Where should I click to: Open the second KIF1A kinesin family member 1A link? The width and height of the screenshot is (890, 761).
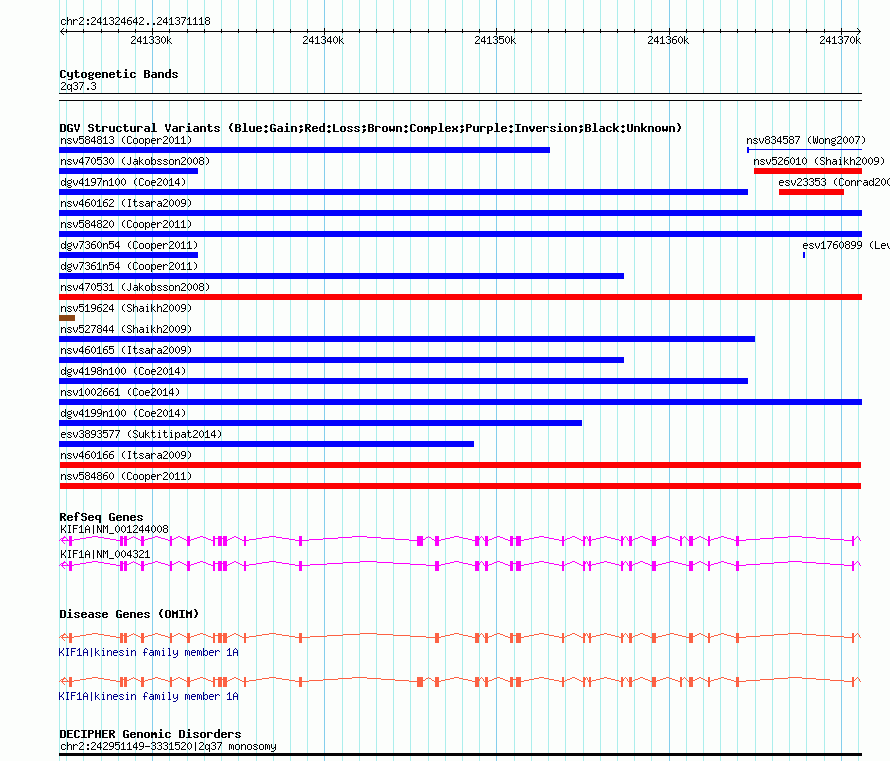pos(149,696)
